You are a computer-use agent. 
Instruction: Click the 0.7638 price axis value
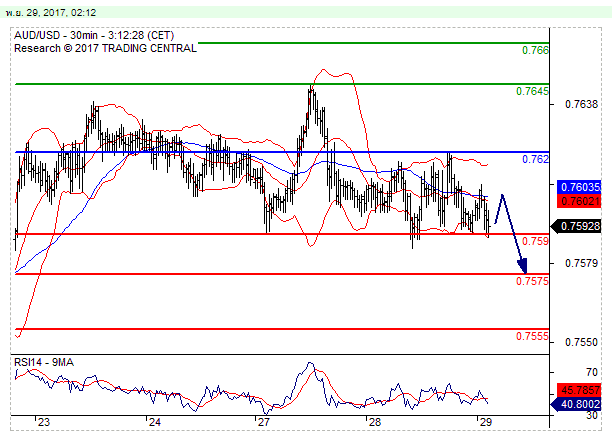[x=581, y=104]
